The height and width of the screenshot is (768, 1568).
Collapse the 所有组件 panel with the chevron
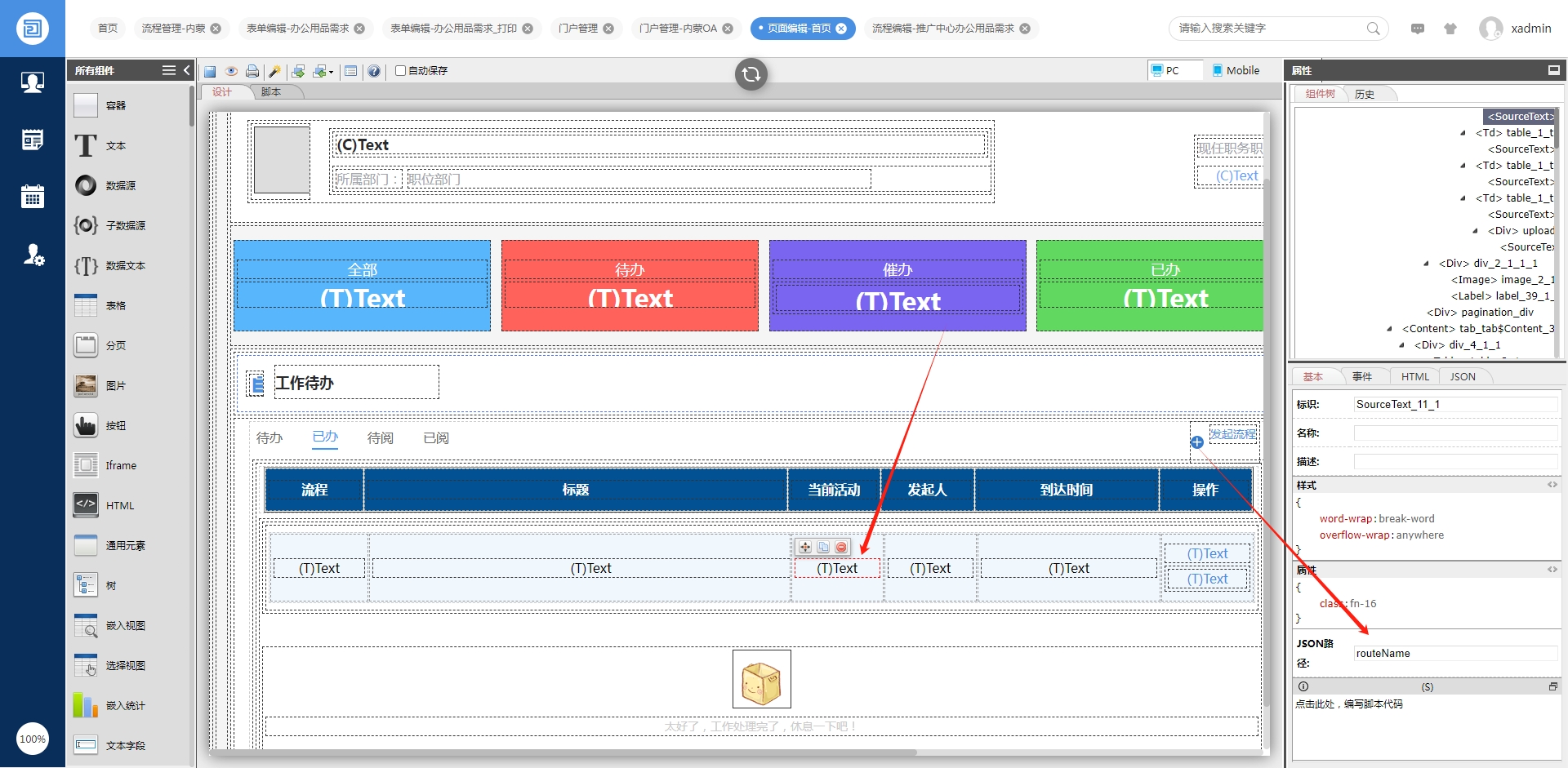(x=186, y=70)
